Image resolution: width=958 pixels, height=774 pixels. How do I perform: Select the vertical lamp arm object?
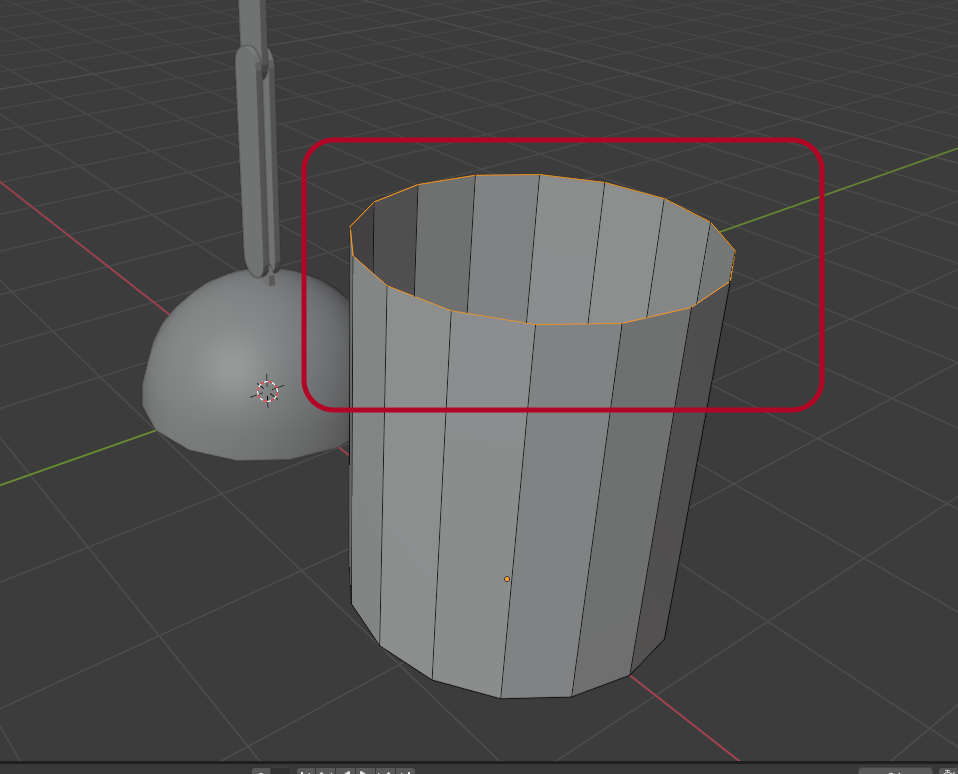(x=257, y=141)
